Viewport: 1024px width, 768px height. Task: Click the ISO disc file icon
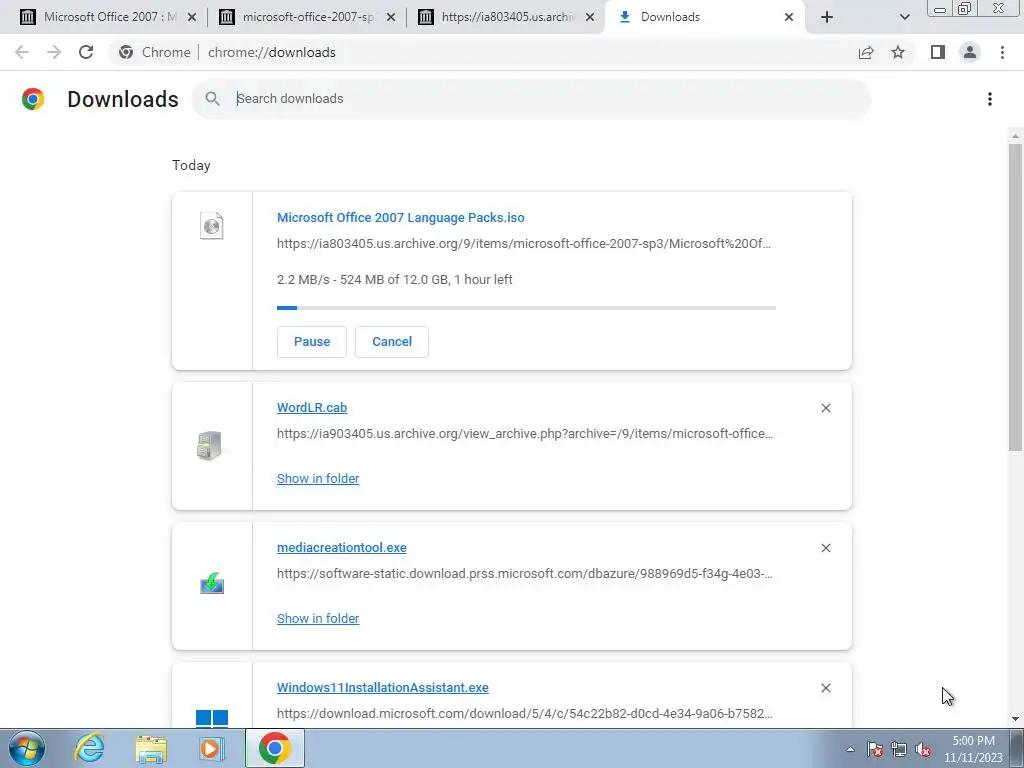pos(212,226)
